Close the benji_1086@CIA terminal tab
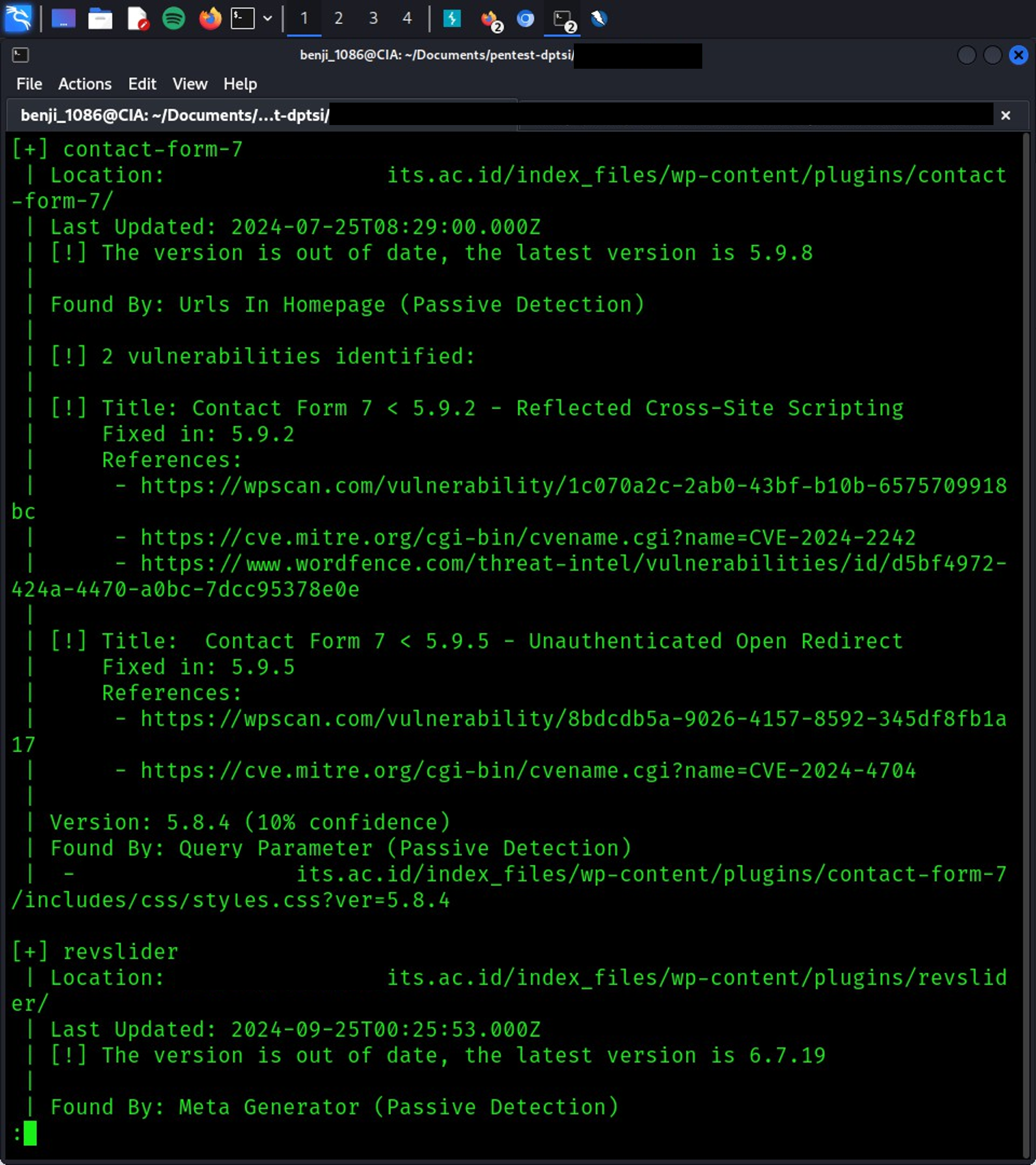Image resolution: width=1036 pixels, height=1165 pixels. (x=1005, y=115)
